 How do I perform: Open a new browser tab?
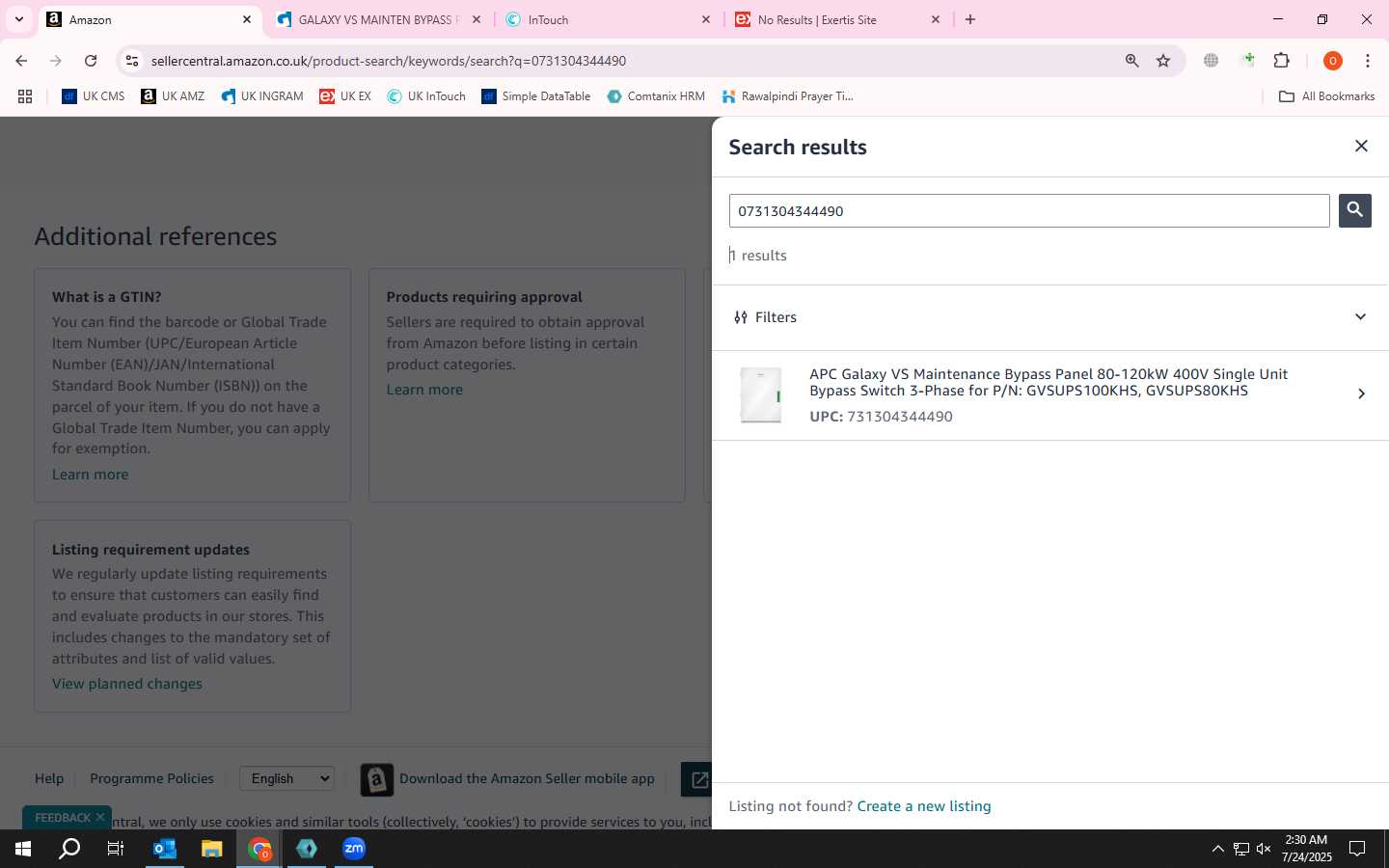point(970,19)
